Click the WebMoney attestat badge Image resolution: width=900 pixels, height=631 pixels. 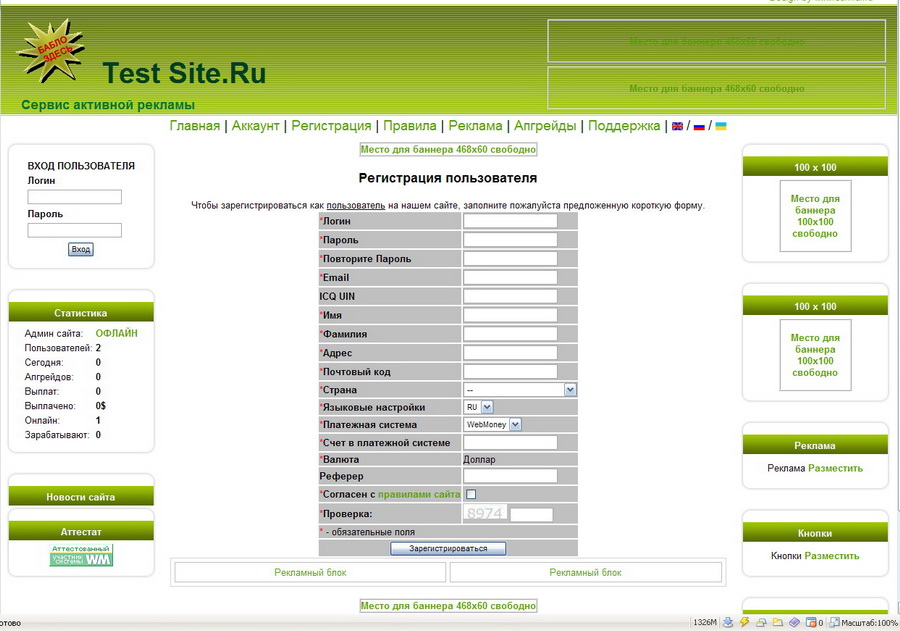coord(81,555)
